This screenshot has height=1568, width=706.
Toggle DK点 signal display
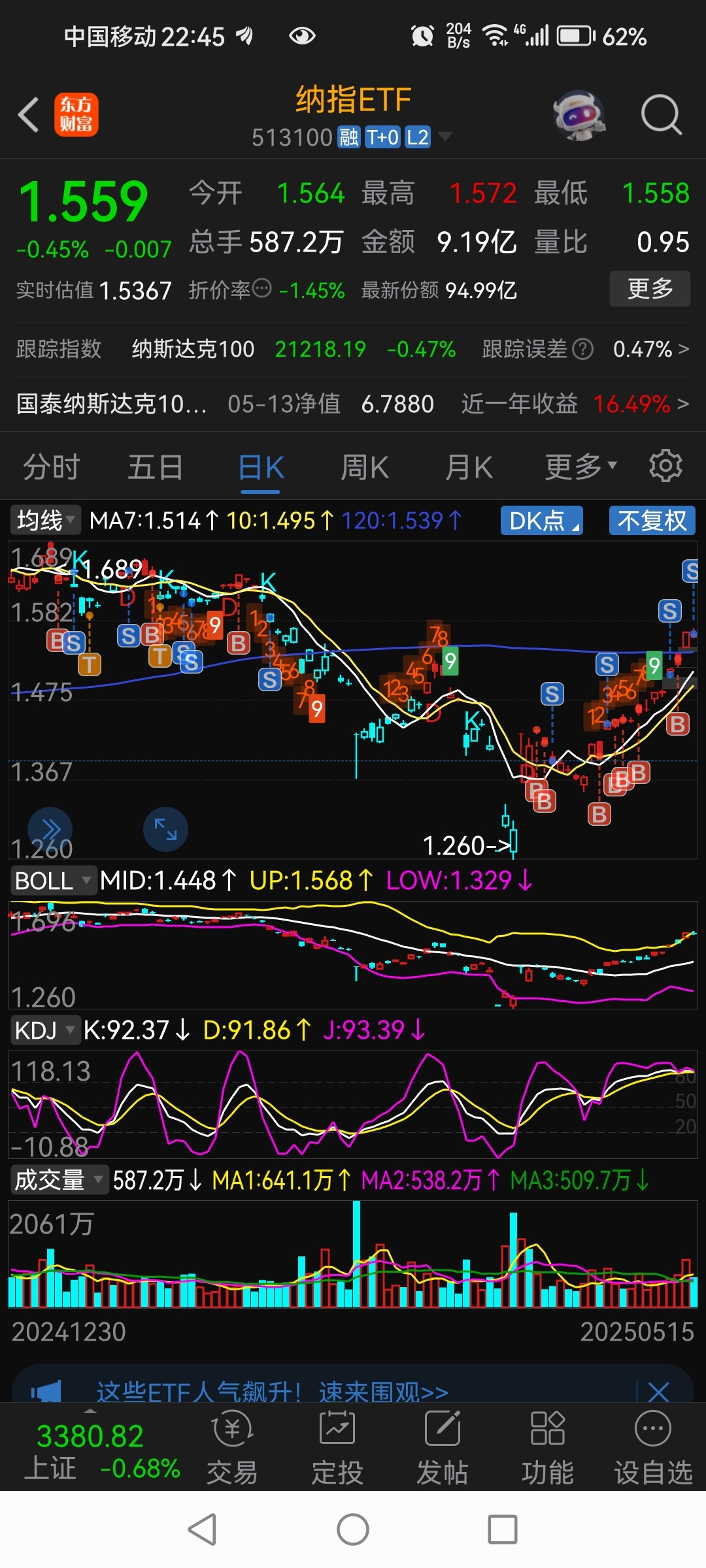541,521
